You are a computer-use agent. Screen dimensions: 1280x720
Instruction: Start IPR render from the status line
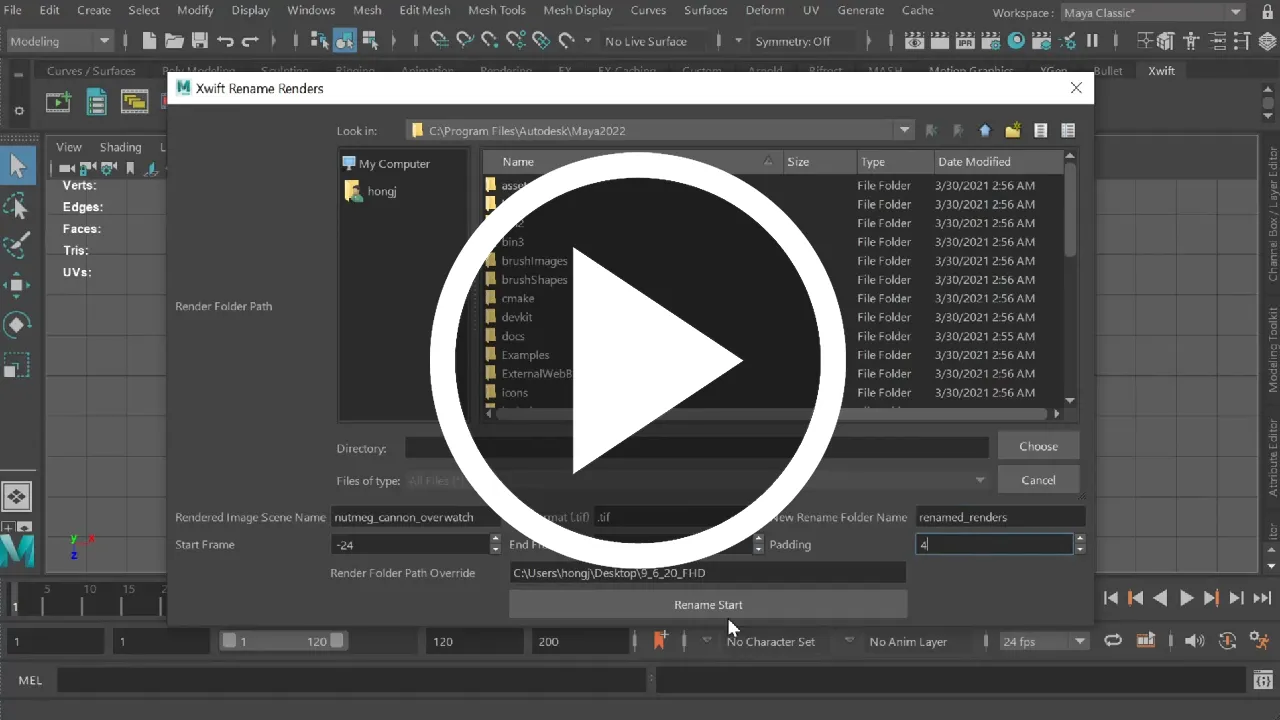coord(966,41)
